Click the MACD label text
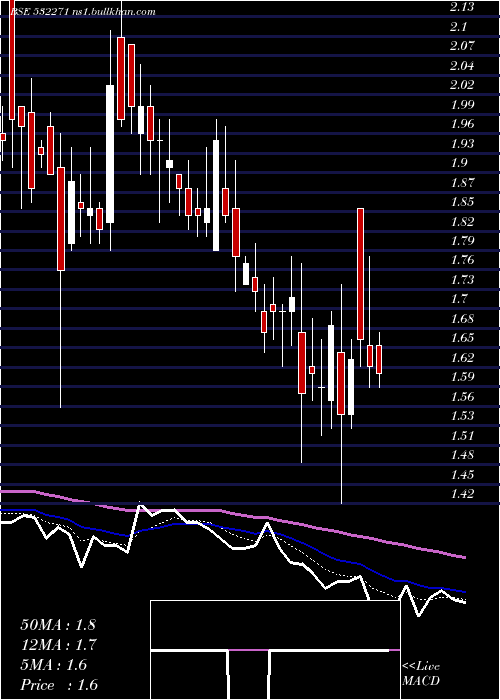500x700 pixels. click(x=421, y=681)
